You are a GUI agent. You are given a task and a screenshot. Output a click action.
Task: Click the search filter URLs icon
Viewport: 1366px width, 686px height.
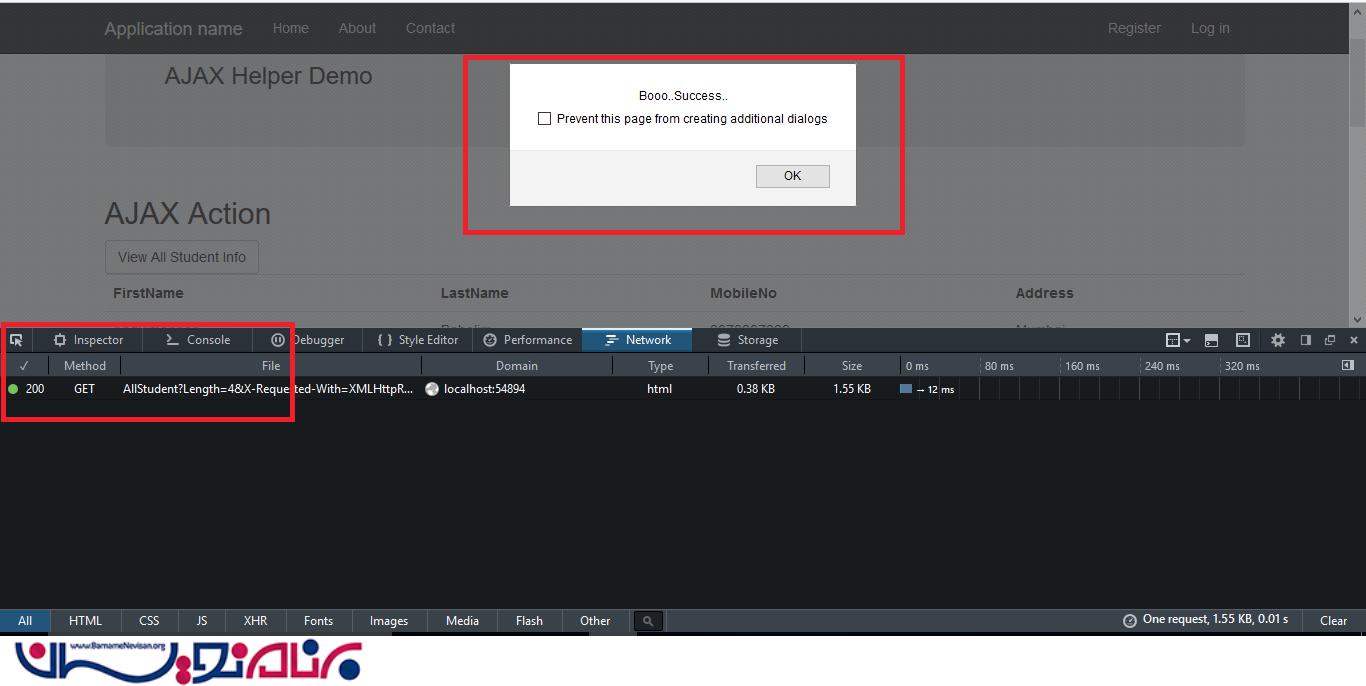click(x=648, y=621)
